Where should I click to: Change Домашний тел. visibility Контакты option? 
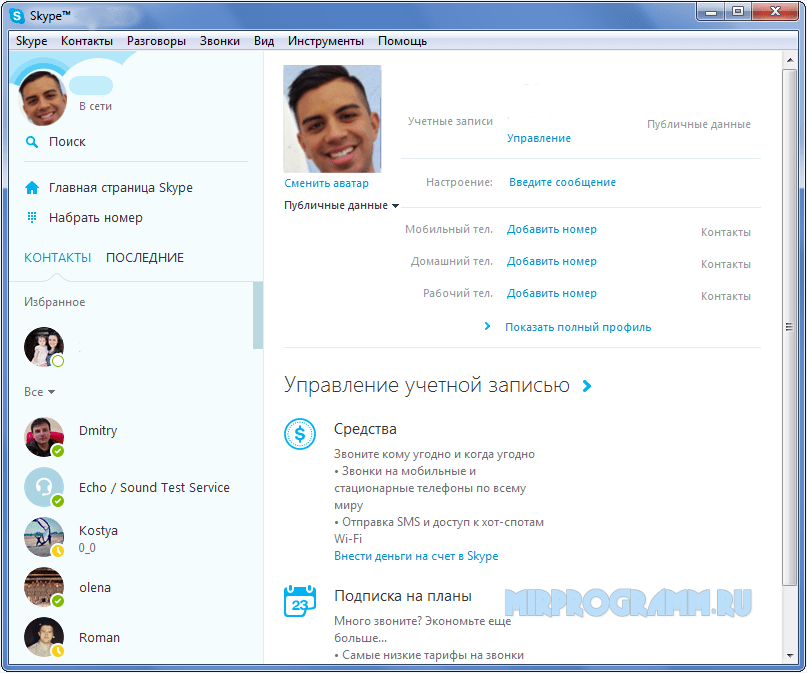click(726, 264)
